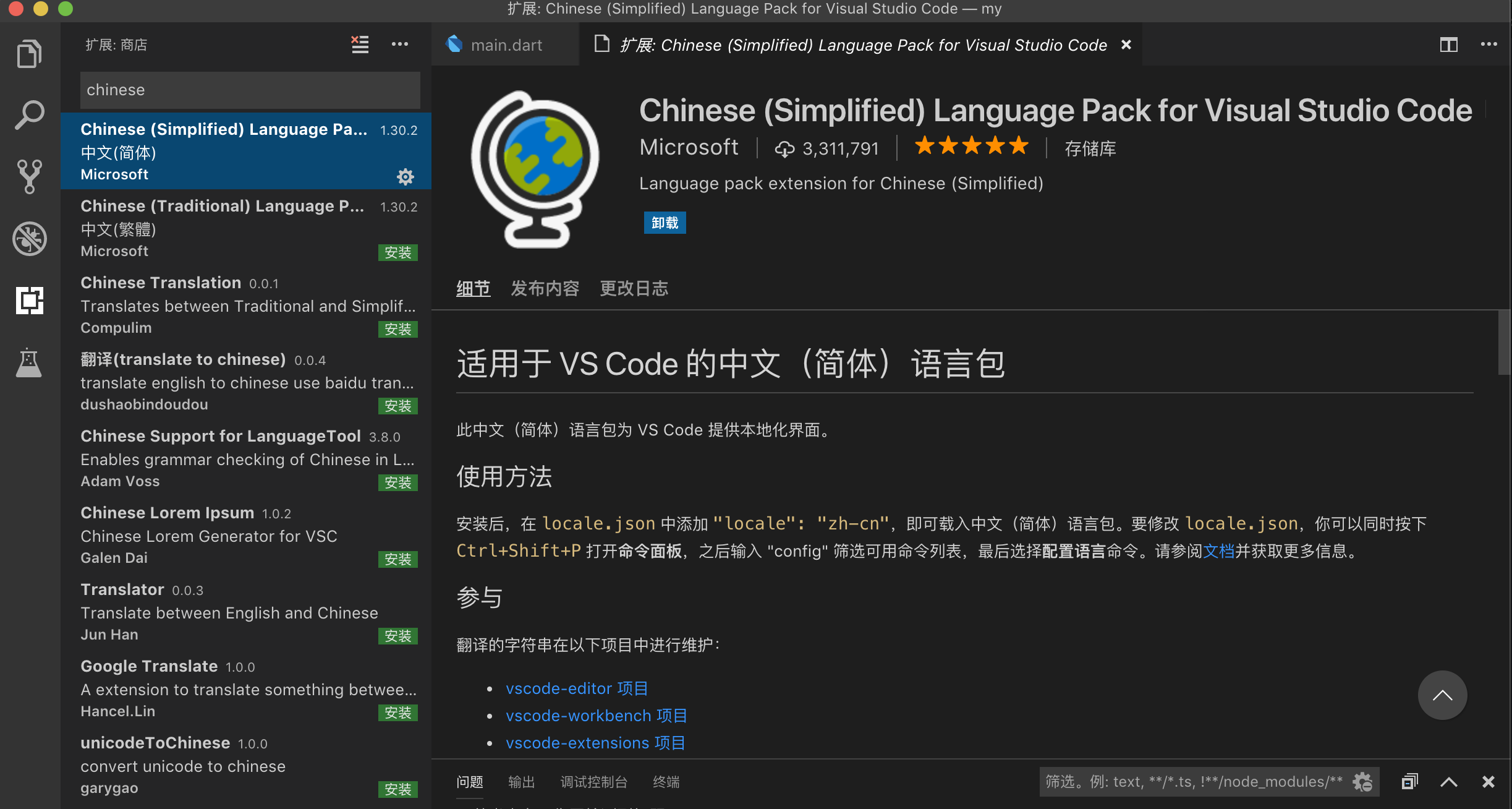Screen dimensions: 1512x809
Task: Collapse all problems icon
Action: (x=1409, y=782)
